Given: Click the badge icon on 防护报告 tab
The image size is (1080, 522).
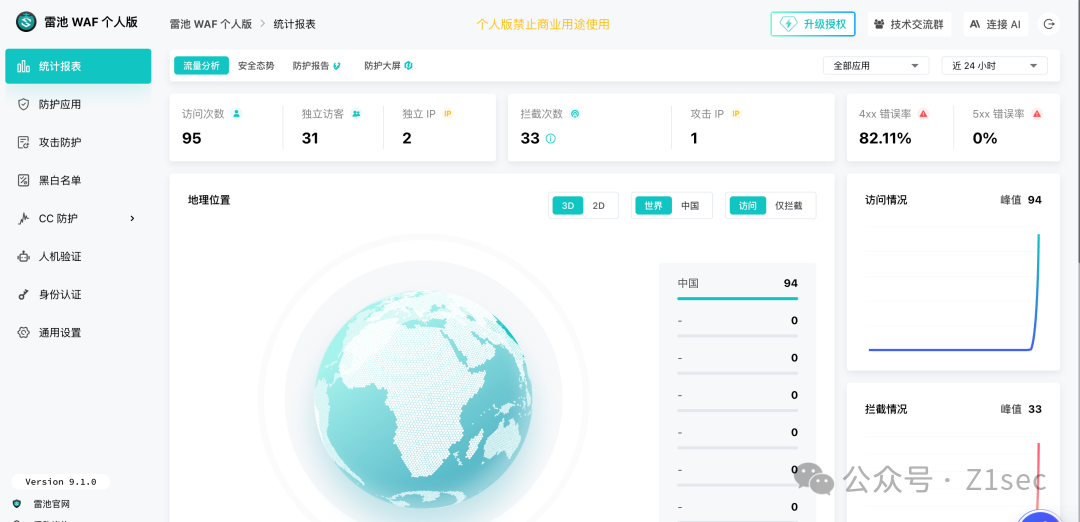Looking at the screenshot, I should coord(337,66).
